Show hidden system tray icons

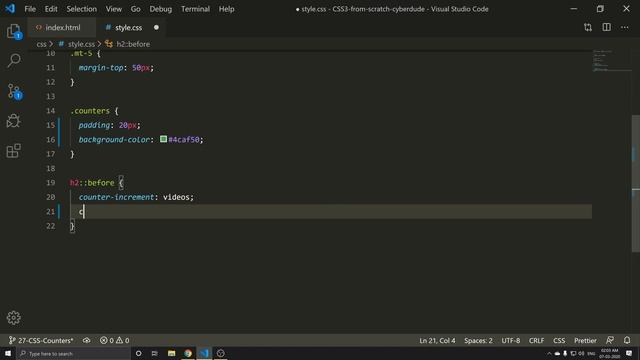pyautogui.click(x=549, y=353)
